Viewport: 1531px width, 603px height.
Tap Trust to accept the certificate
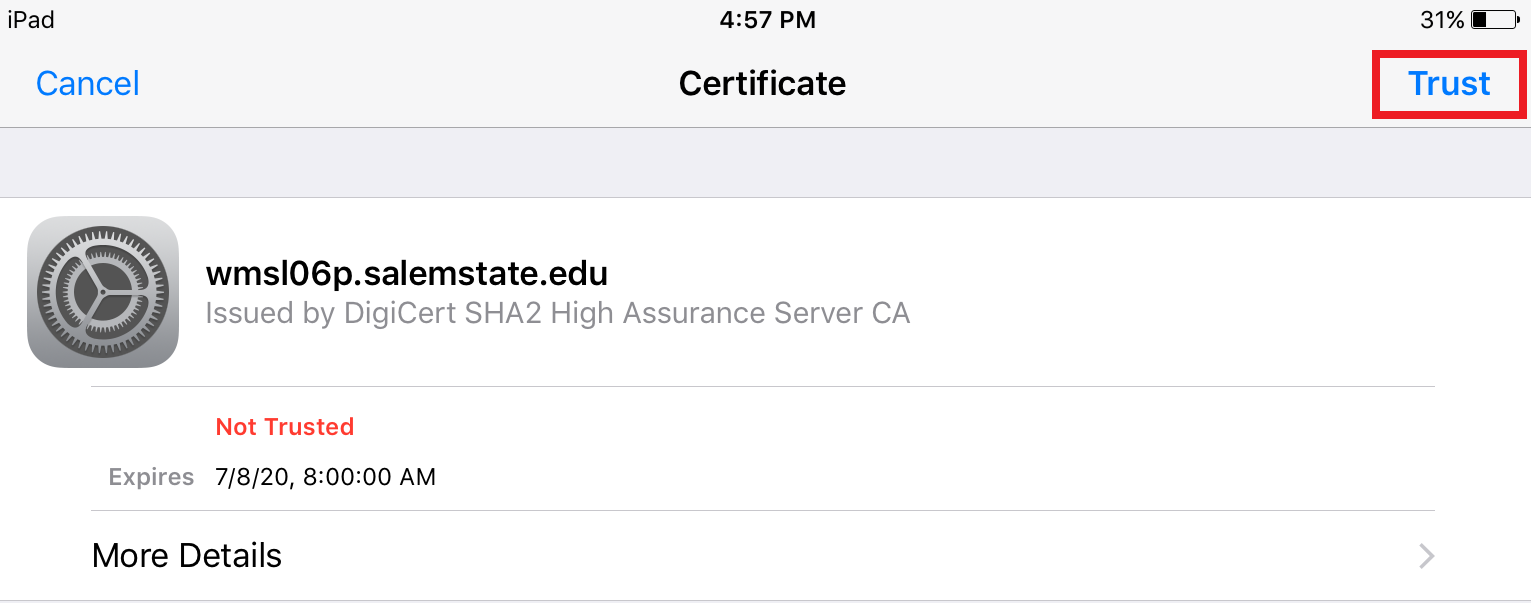(x=1449, y=83)
